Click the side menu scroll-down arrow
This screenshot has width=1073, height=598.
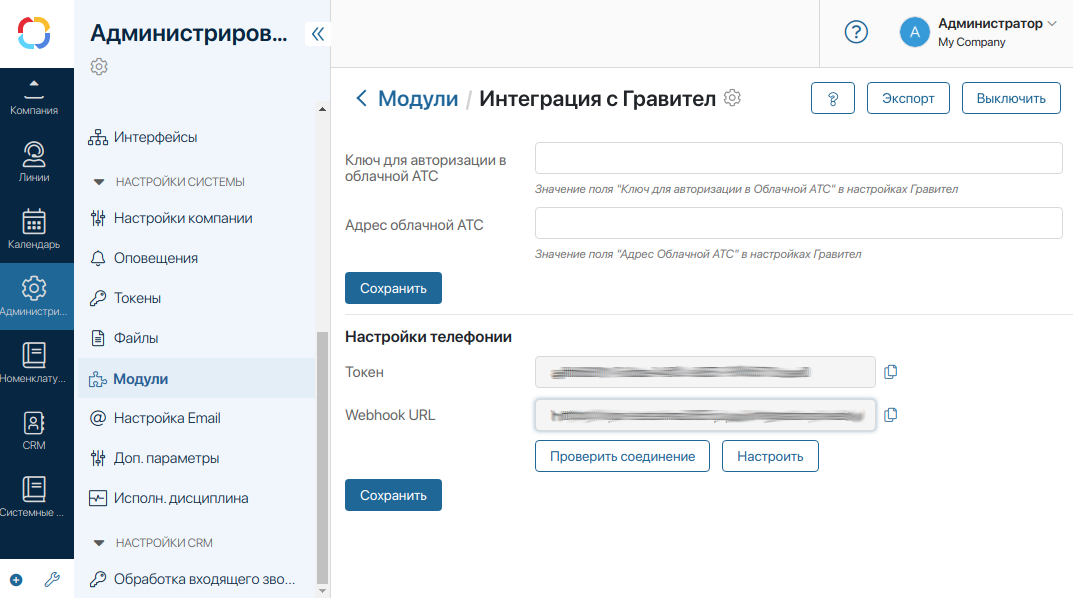click(x=322, y=590)
